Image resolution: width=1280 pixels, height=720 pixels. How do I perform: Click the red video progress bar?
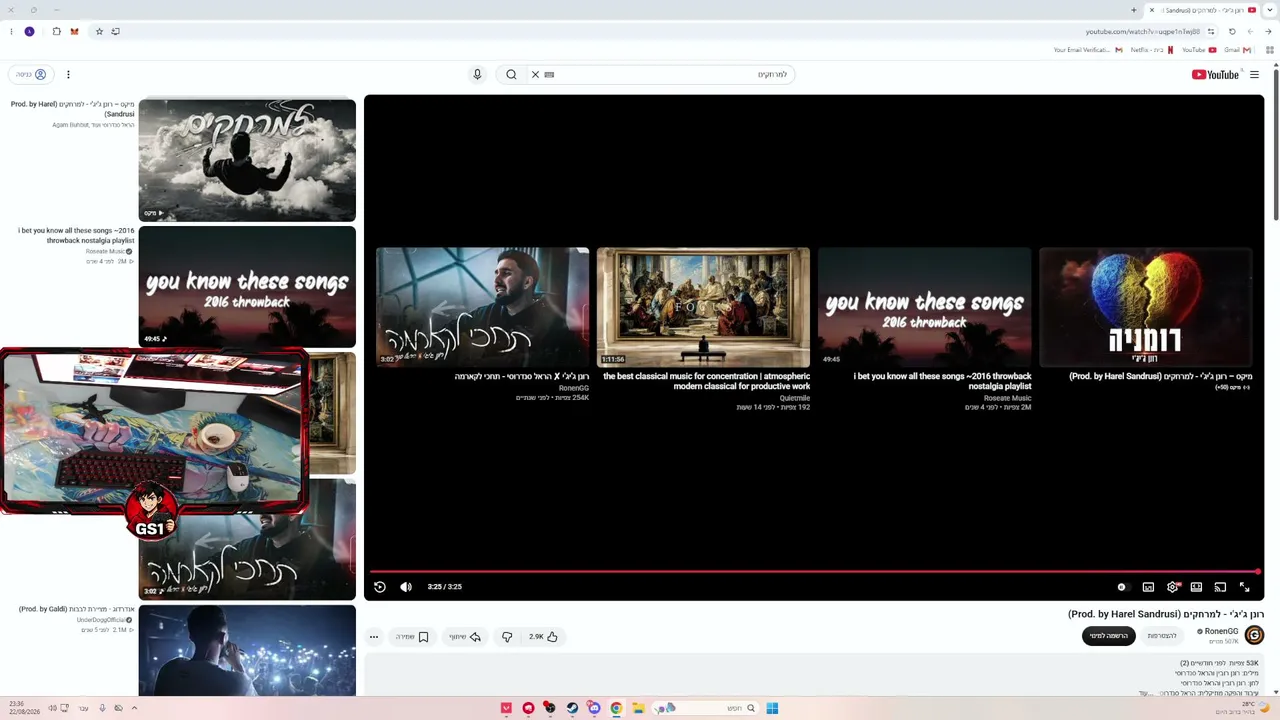814,572
